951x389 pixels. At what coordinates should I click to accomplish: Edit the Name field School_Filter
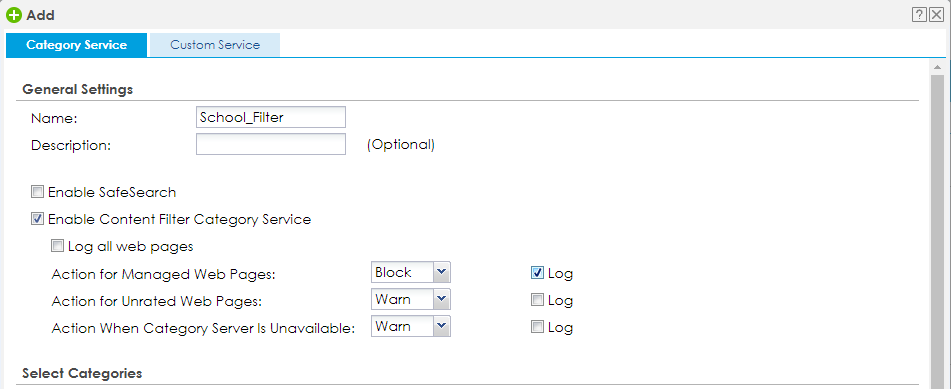click(271, 117)
